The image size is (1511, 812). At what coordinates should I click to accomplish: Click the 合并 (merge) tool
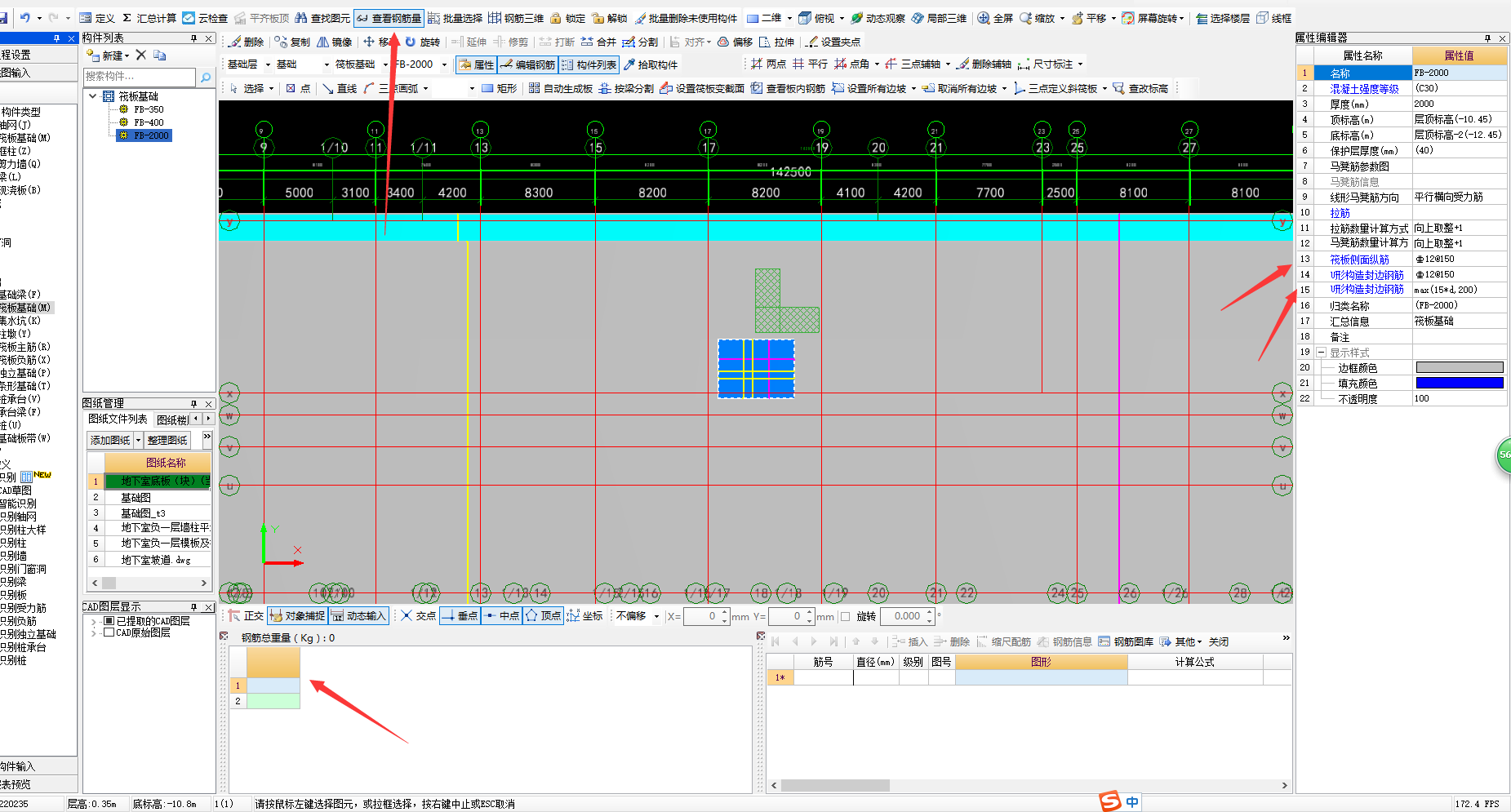coord(598,42)
